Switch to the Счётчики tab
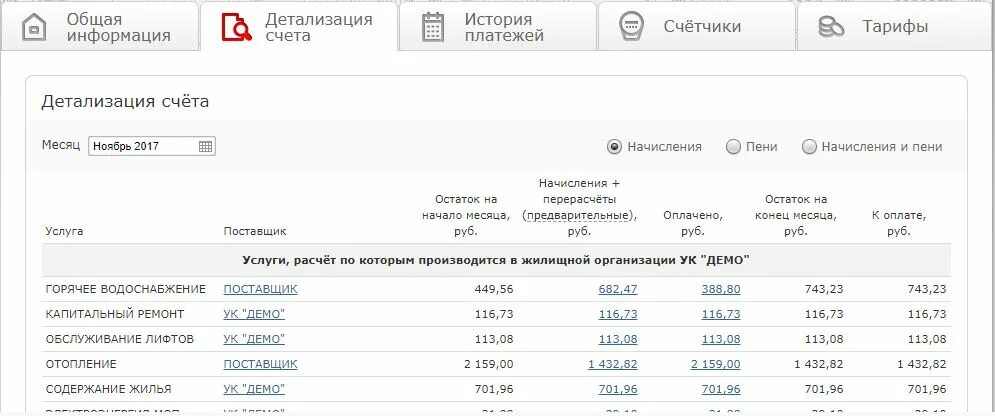995x416 pixels. pos(697,26)
